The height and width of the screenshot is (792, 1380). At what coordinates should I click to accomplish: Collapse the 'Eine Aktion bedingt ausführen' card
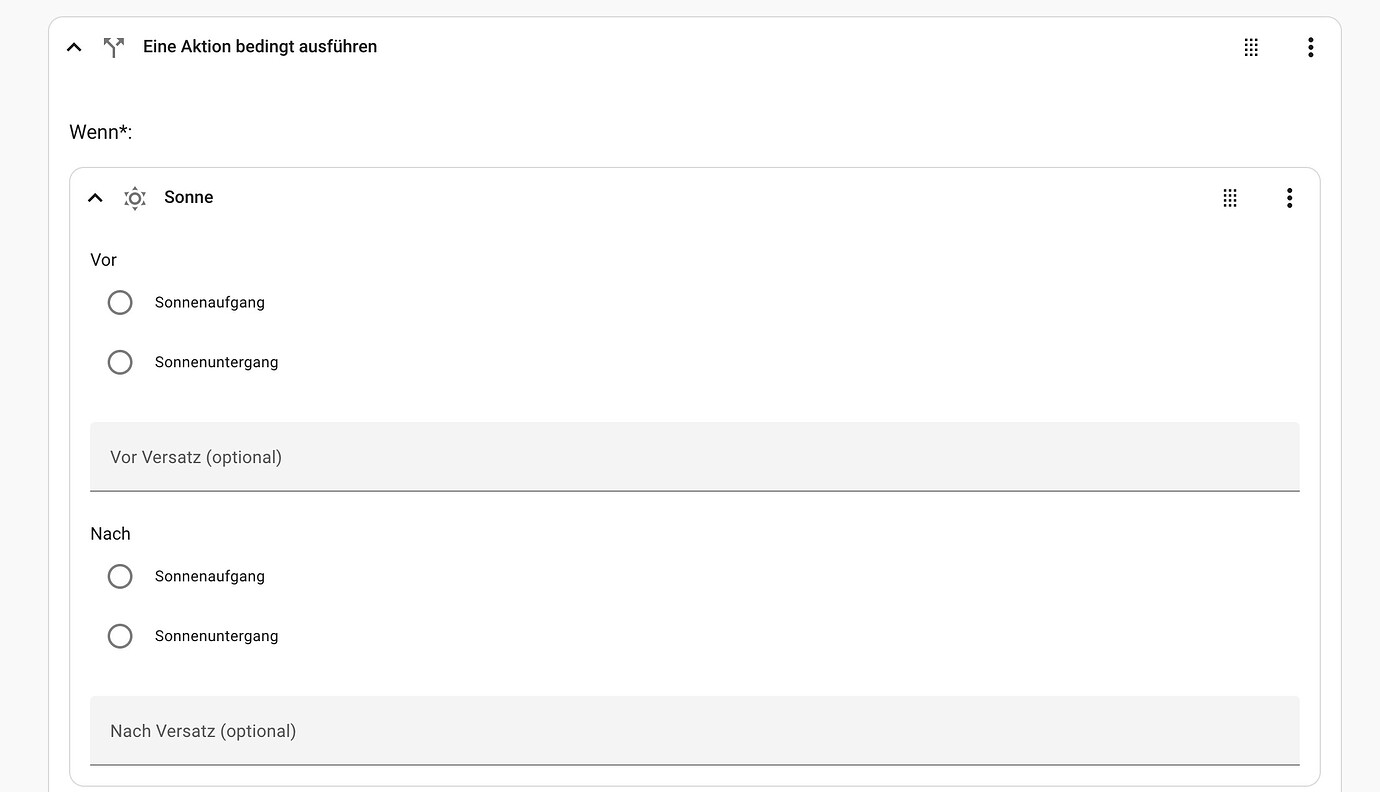(x=74, y=47)
